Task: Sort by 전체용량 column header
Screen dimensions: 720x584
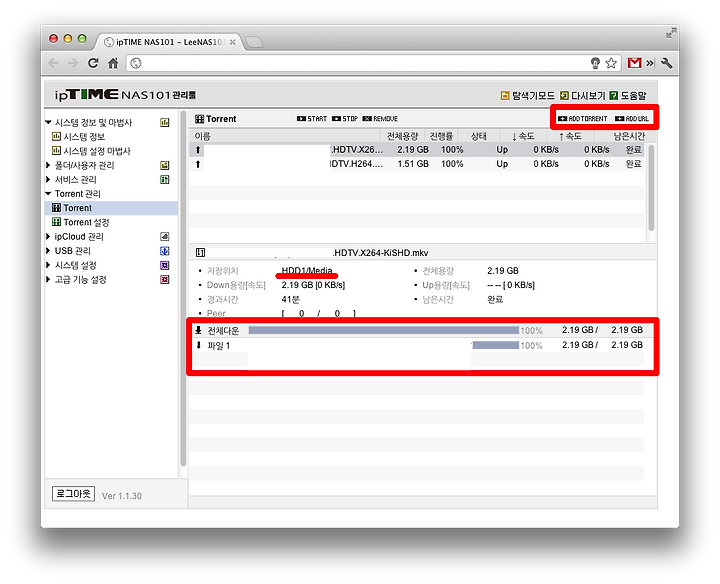Action: [402, 136]
